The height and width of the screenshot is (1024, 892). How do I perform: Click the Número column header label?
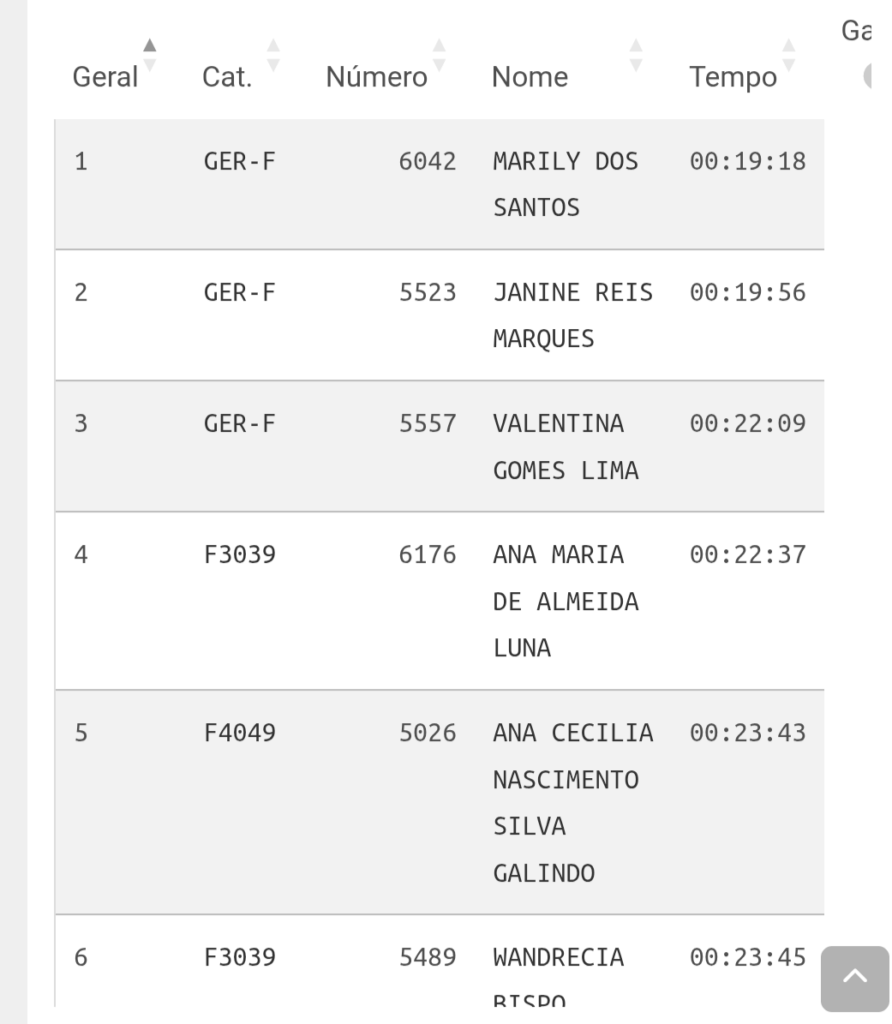[x=377, y=77]
